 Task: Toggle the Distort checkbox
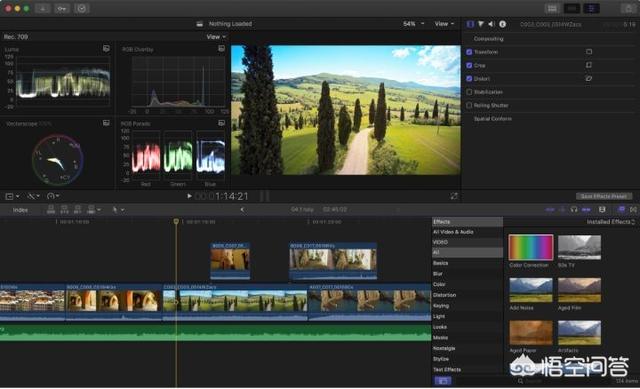[469, 78]
